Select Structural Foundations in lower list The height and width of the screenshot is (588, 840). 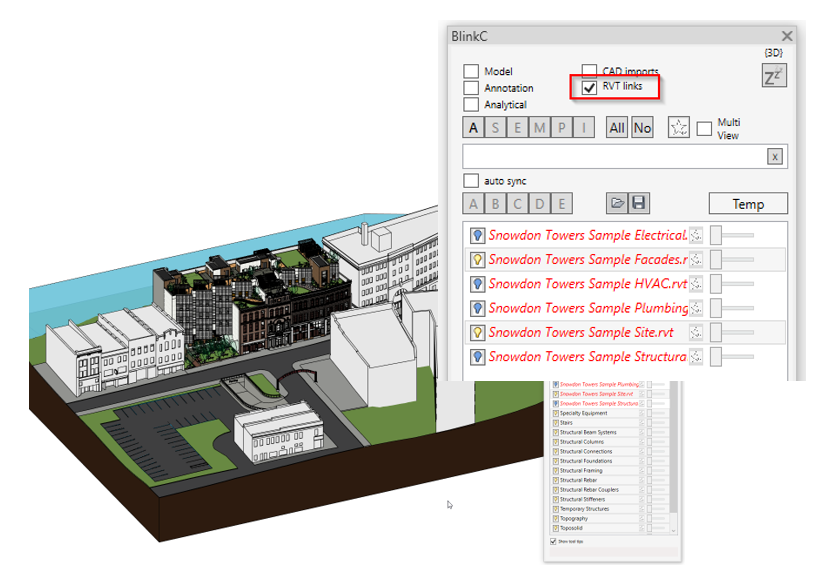[x=586, y=461]
